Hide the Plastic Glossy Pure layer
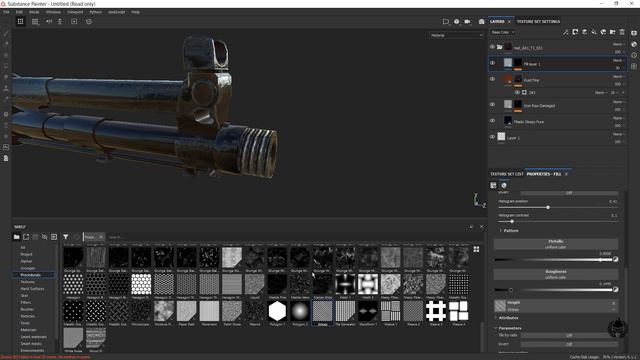 point(492,121)
